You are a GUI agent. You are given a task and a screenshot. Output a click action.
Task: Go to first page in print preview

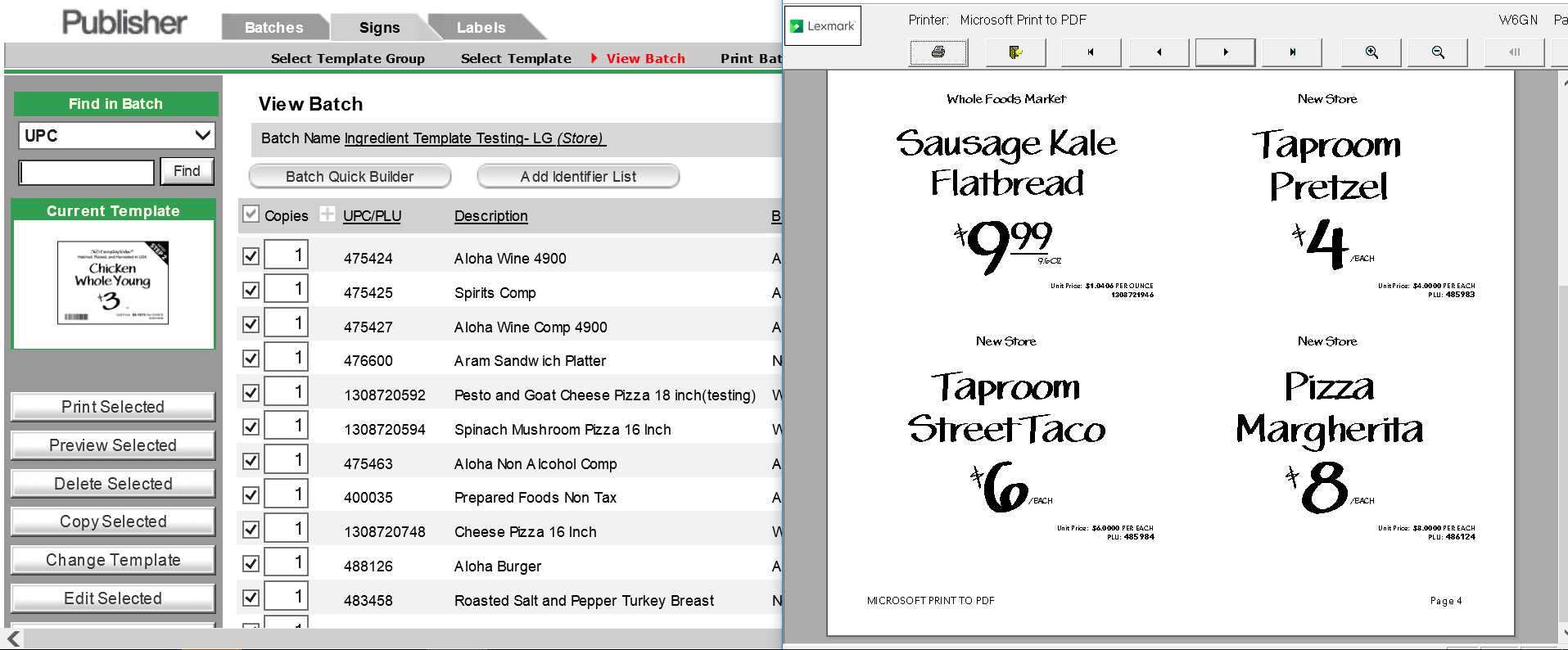coord(1091,52)
